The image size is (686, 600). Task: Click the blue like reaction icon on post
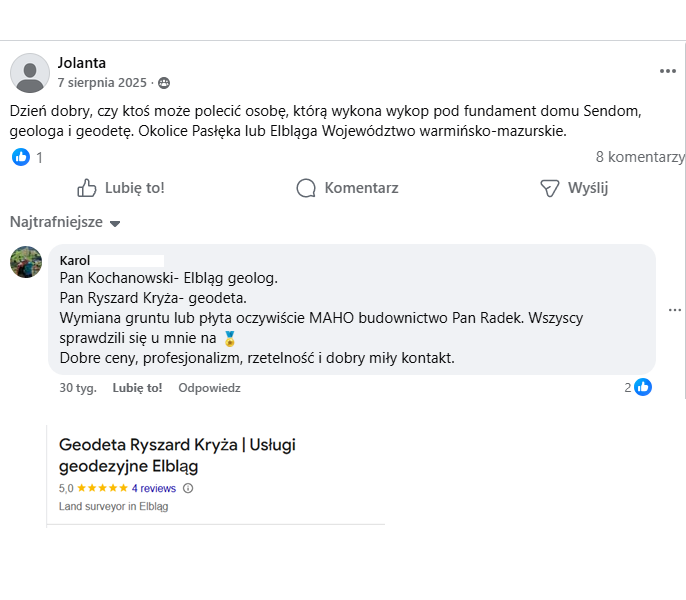pyautogui.click(x=21, y=157)
